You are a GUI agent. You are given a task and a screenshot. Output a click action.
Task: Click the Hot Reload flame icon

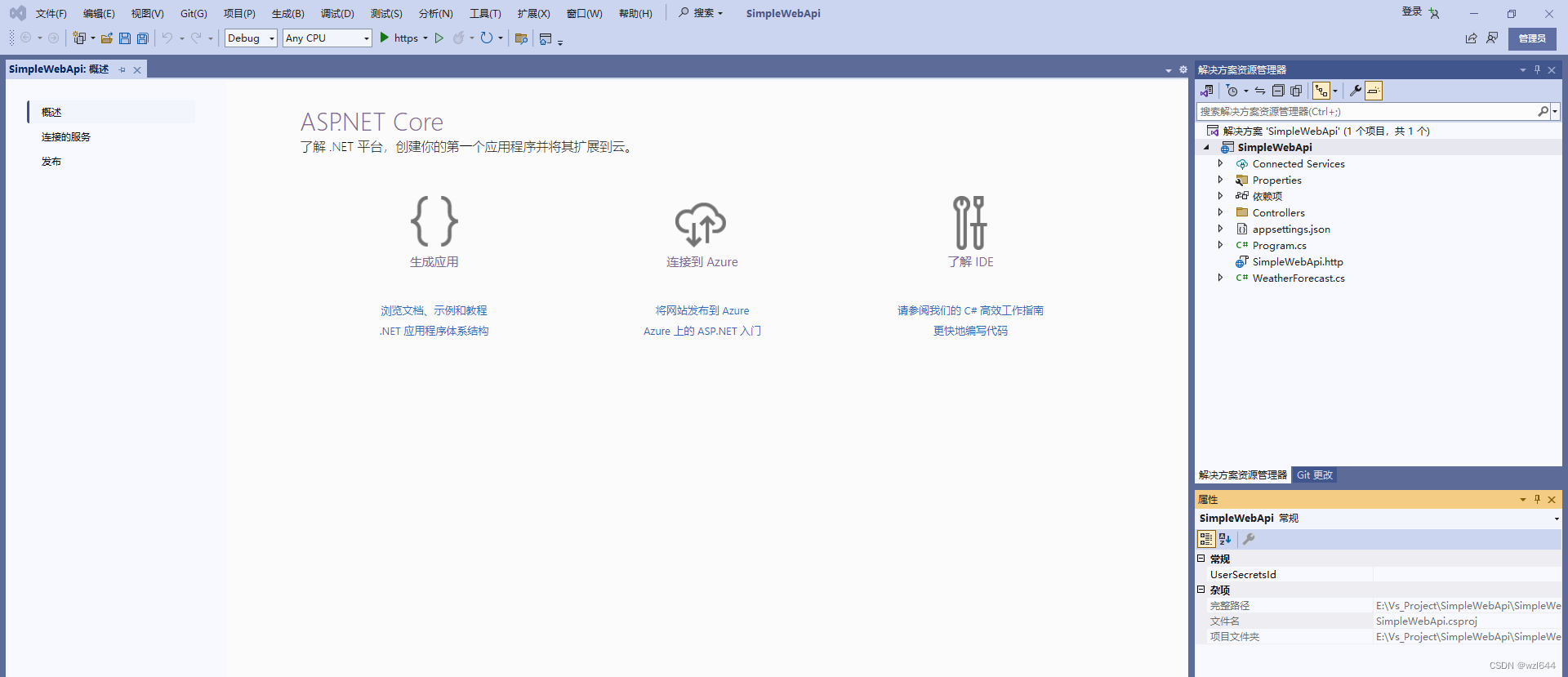[x=459, y=38]
